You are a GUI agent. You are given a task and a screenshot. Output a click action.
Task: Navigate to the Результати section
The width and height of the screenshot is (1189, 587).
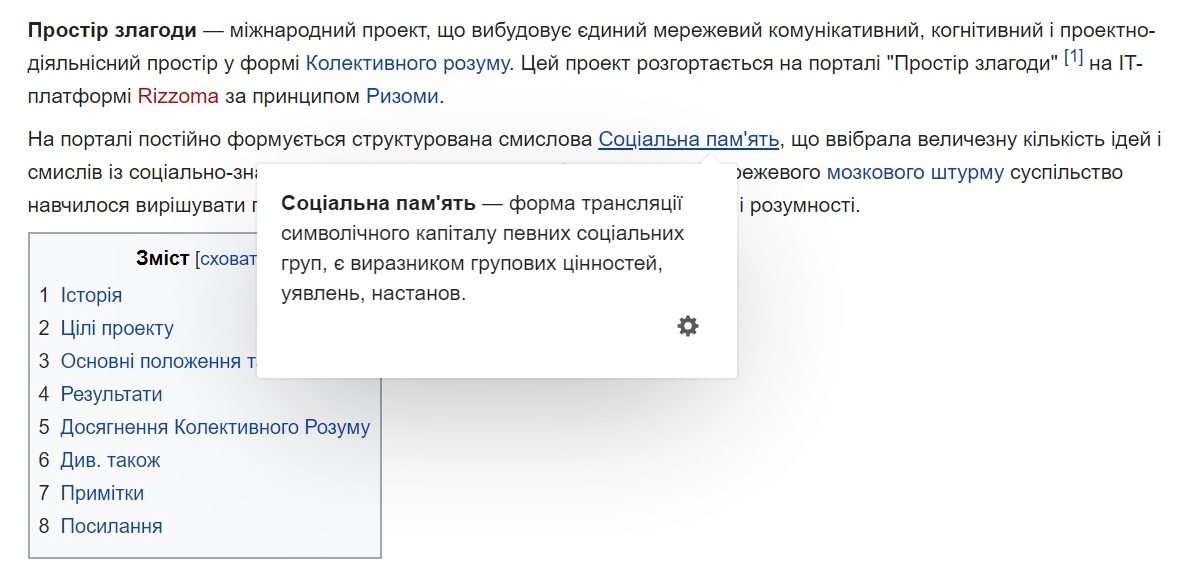[111, 394]
